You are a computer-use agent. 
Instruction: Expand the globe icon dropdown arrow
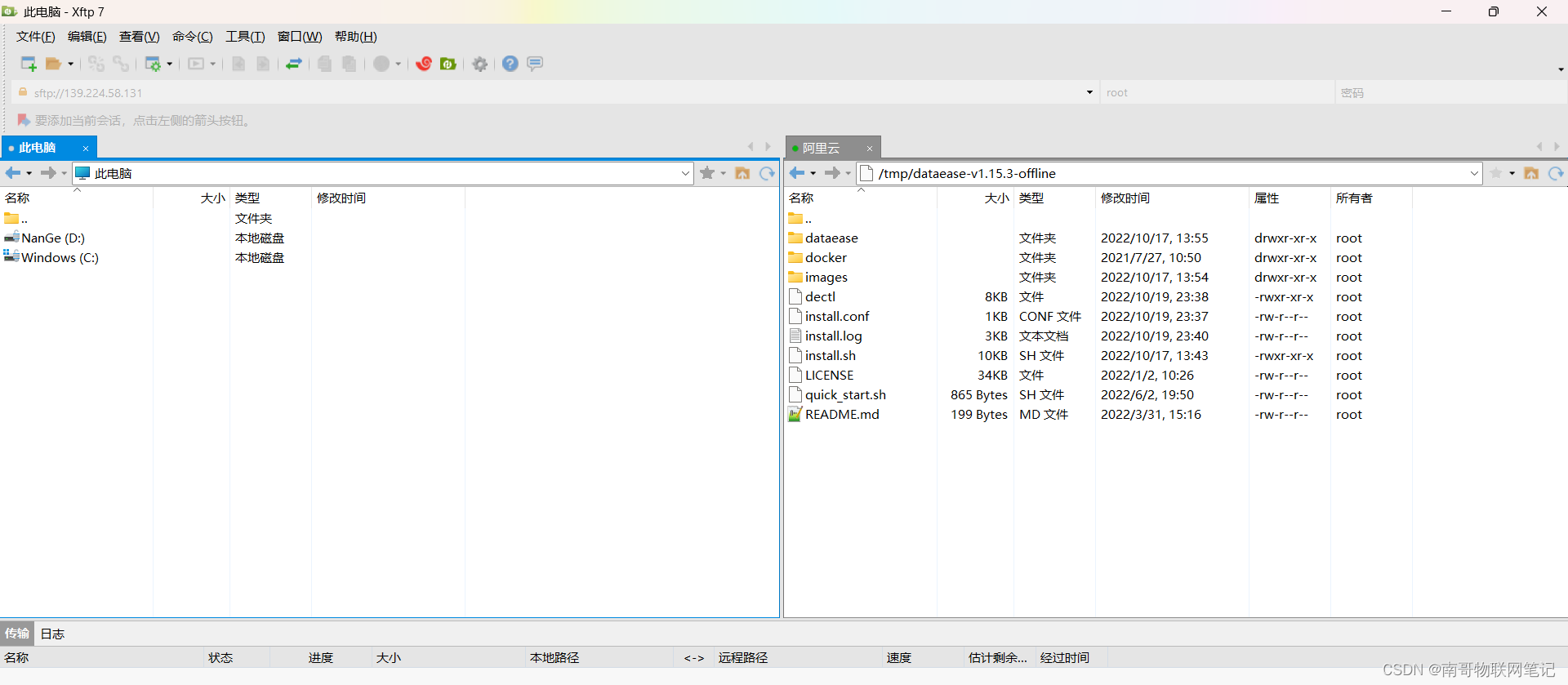click(398, 64)
